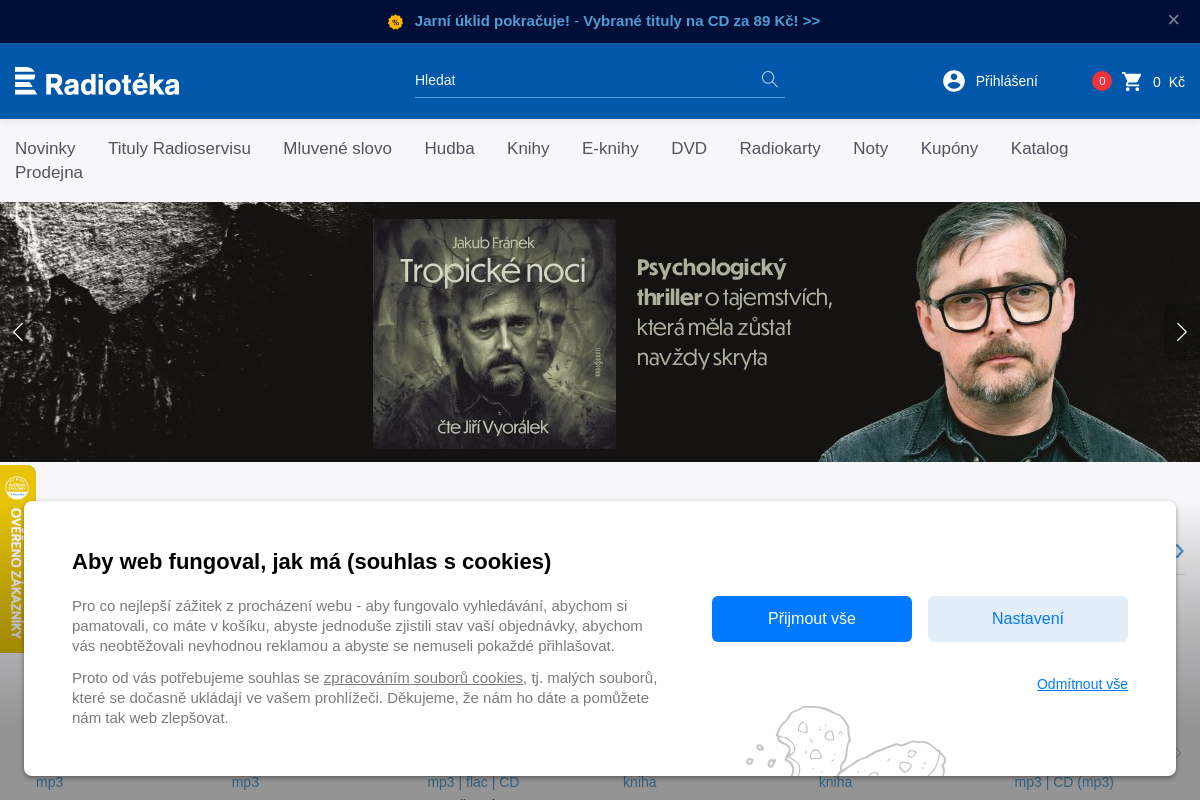
Task: Open the Přihlášení login link
Action: pyautogui.click(x=1007, y=81)
